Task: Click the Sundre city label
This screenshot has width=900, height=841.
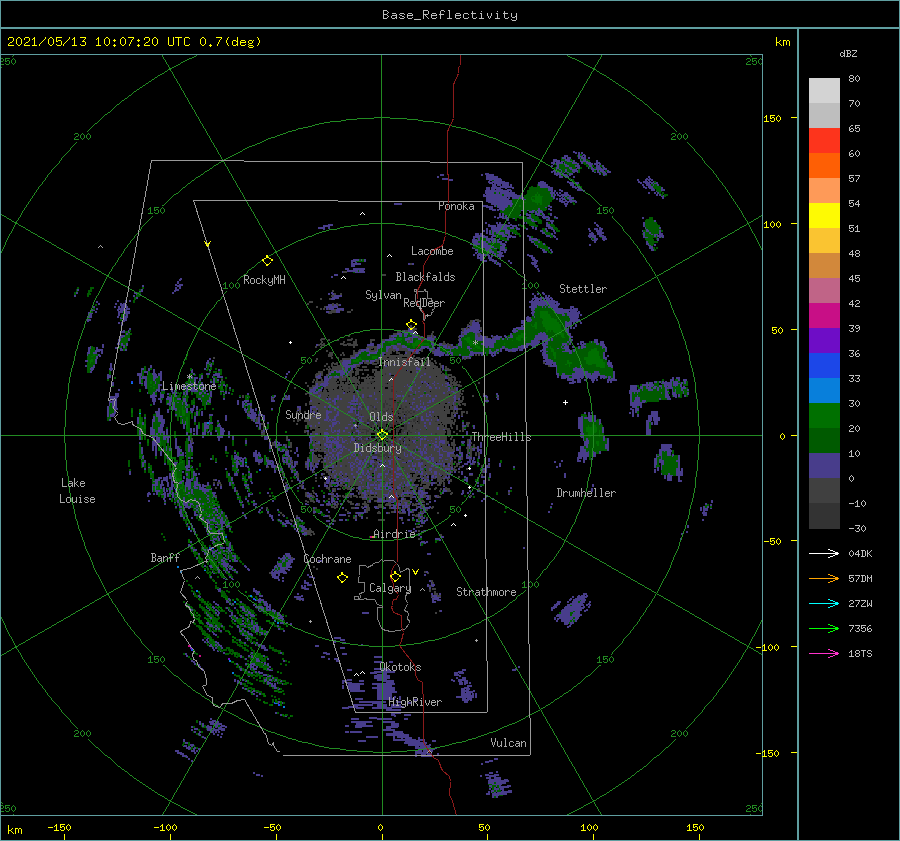Action: [x=303, y=414]
